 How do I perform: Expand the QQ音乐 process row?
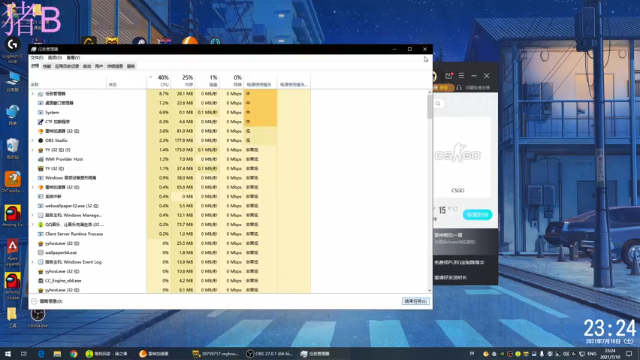[x=33, y=224]
